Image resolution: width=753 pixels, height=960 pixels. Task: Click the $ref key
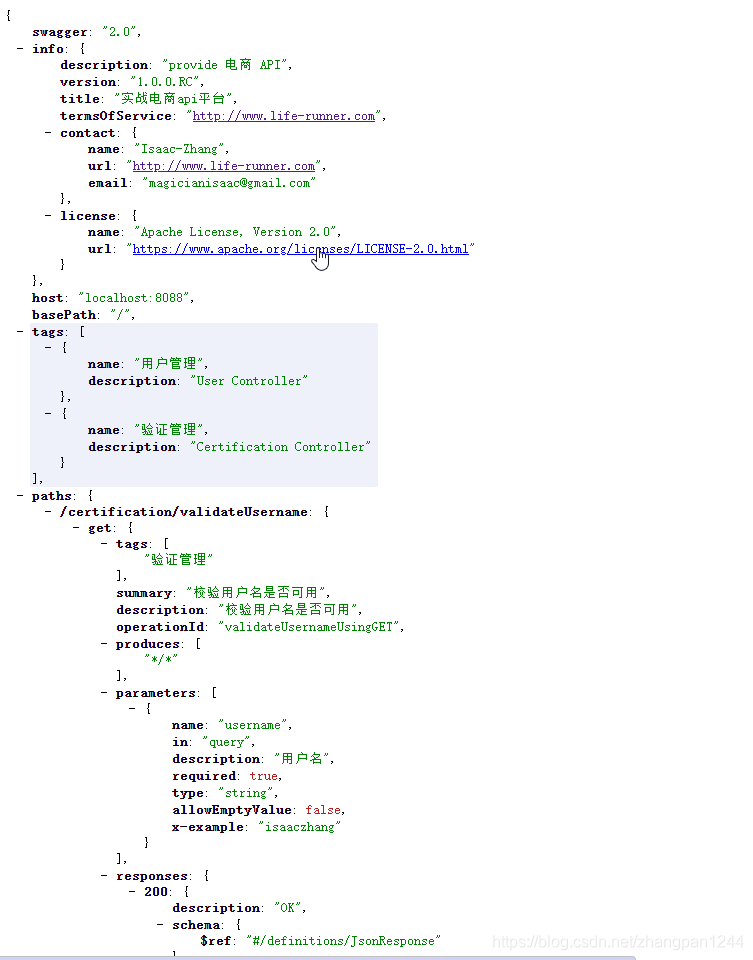(x=215, y=941)
